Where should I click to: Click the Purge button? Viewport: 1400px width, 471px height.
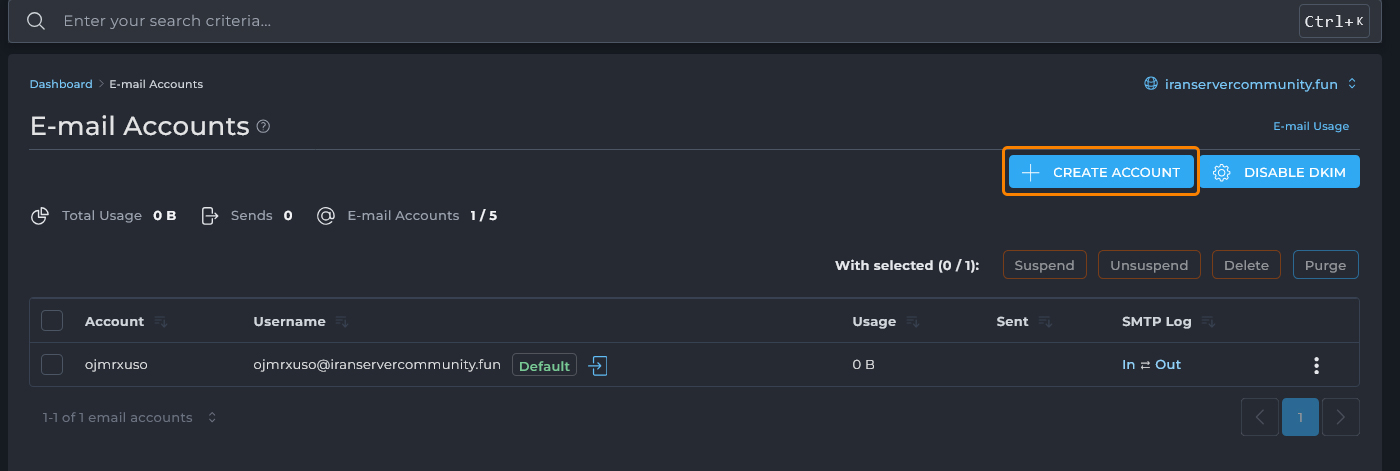pos(1325,265)
